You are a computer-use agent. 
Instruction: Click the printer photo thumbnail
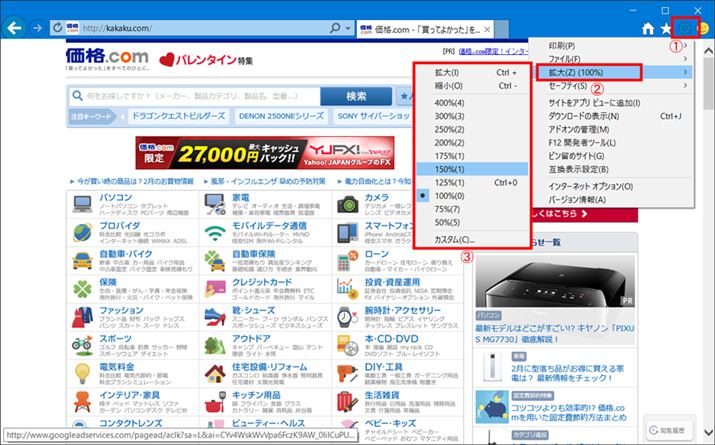(x=554, y=281)
